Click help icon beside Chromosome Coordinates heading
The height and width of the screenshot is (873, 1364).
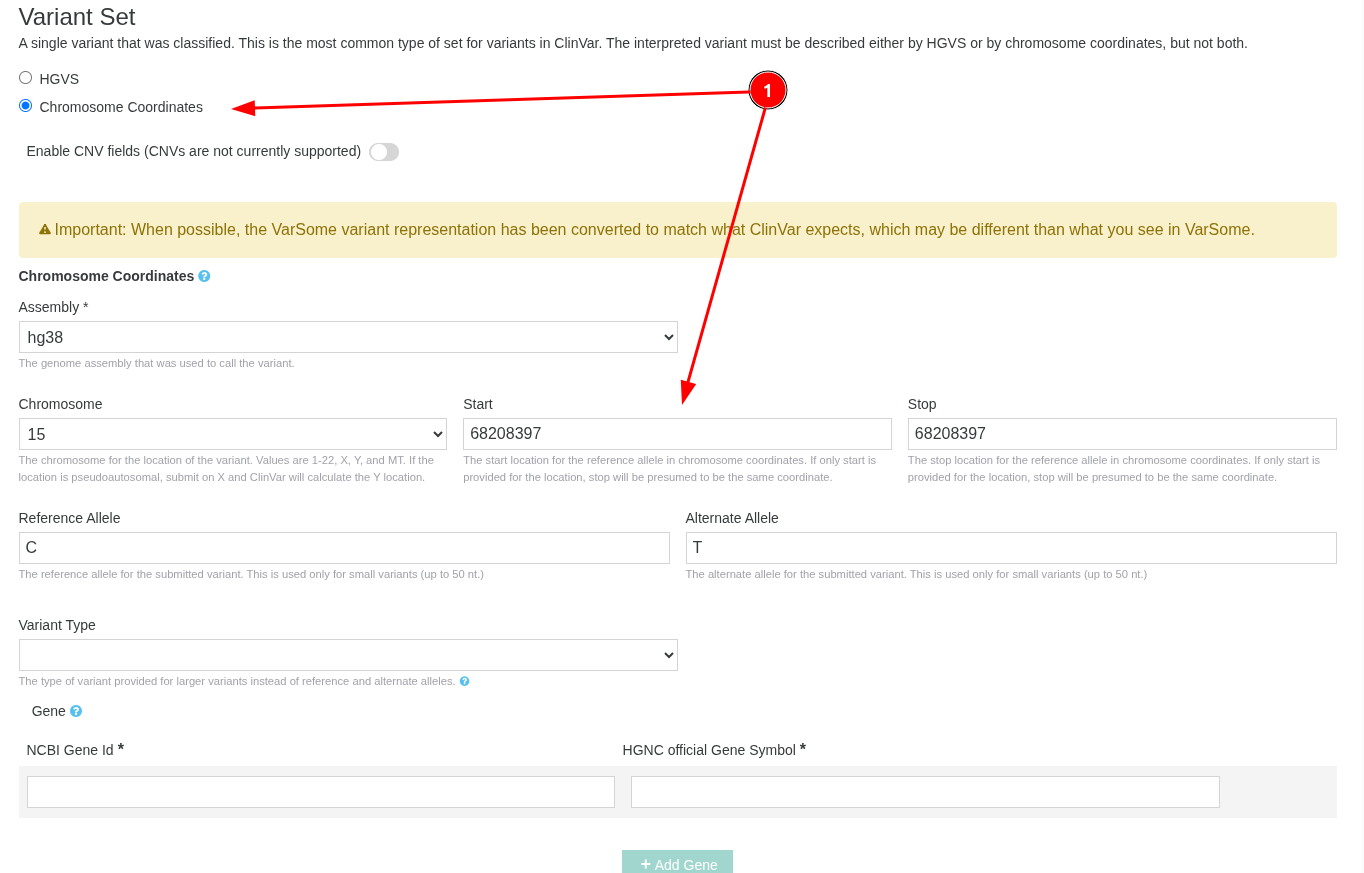pos(204,276)
